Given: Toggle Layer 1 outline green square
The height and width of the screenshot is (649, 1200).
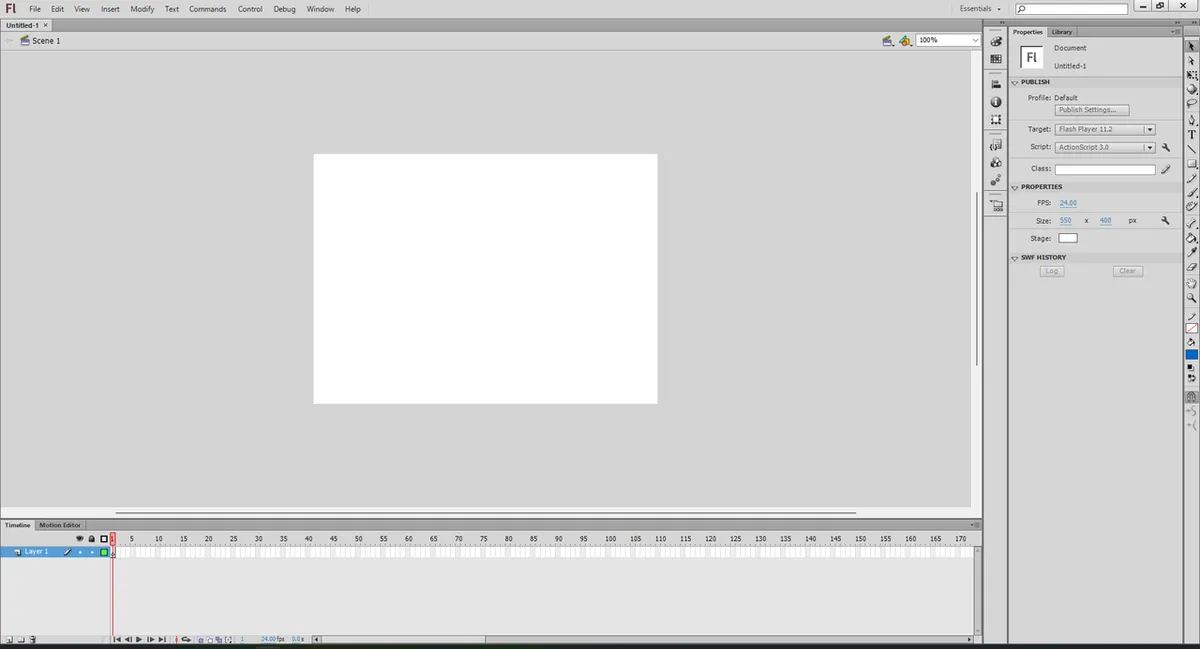Looking at the screenshot, I should [x=103, y=552].
